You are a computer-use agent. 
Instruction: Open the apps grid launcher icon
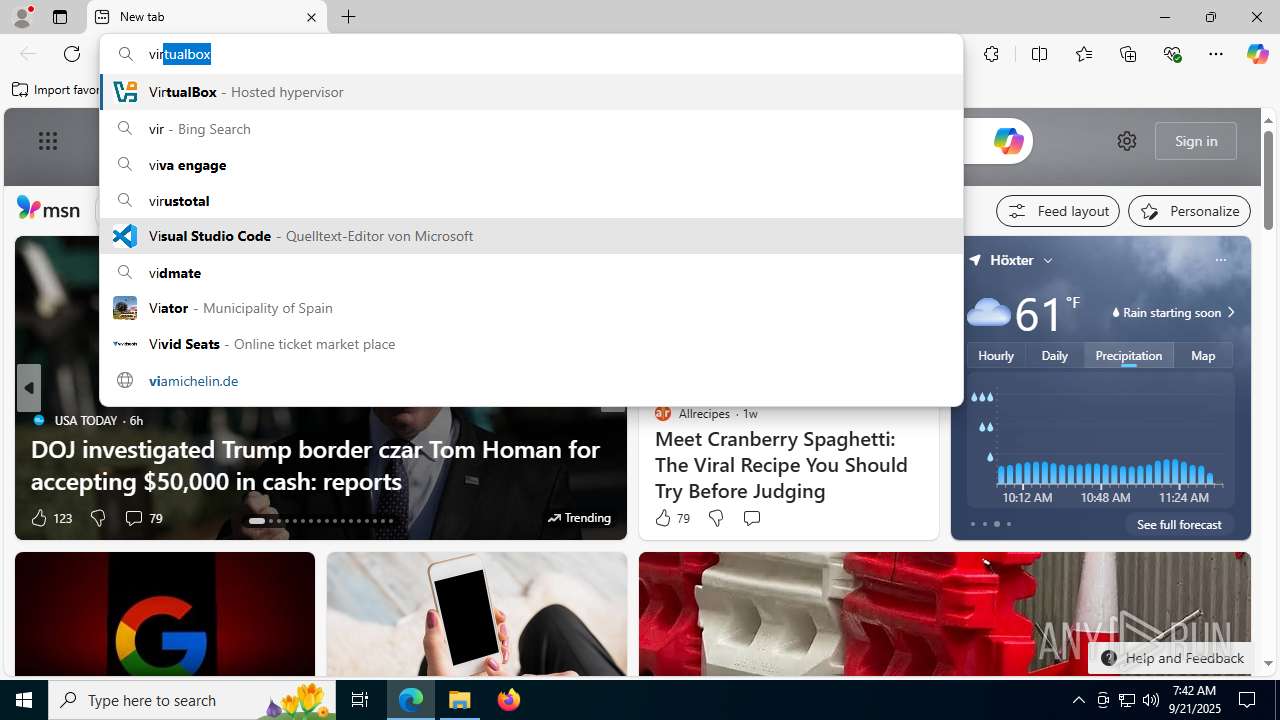click(48, 141)
